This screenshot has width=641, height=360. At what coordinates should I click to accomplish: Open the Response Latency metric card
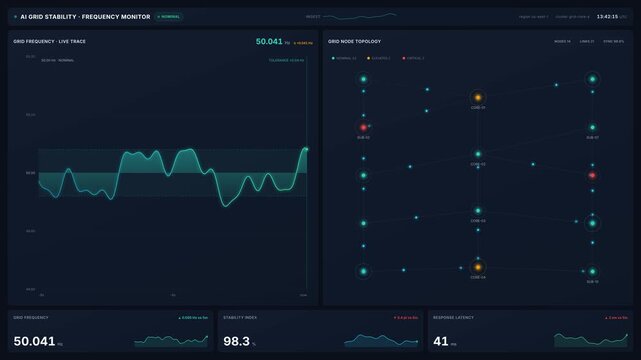click(x=530, y=331)
